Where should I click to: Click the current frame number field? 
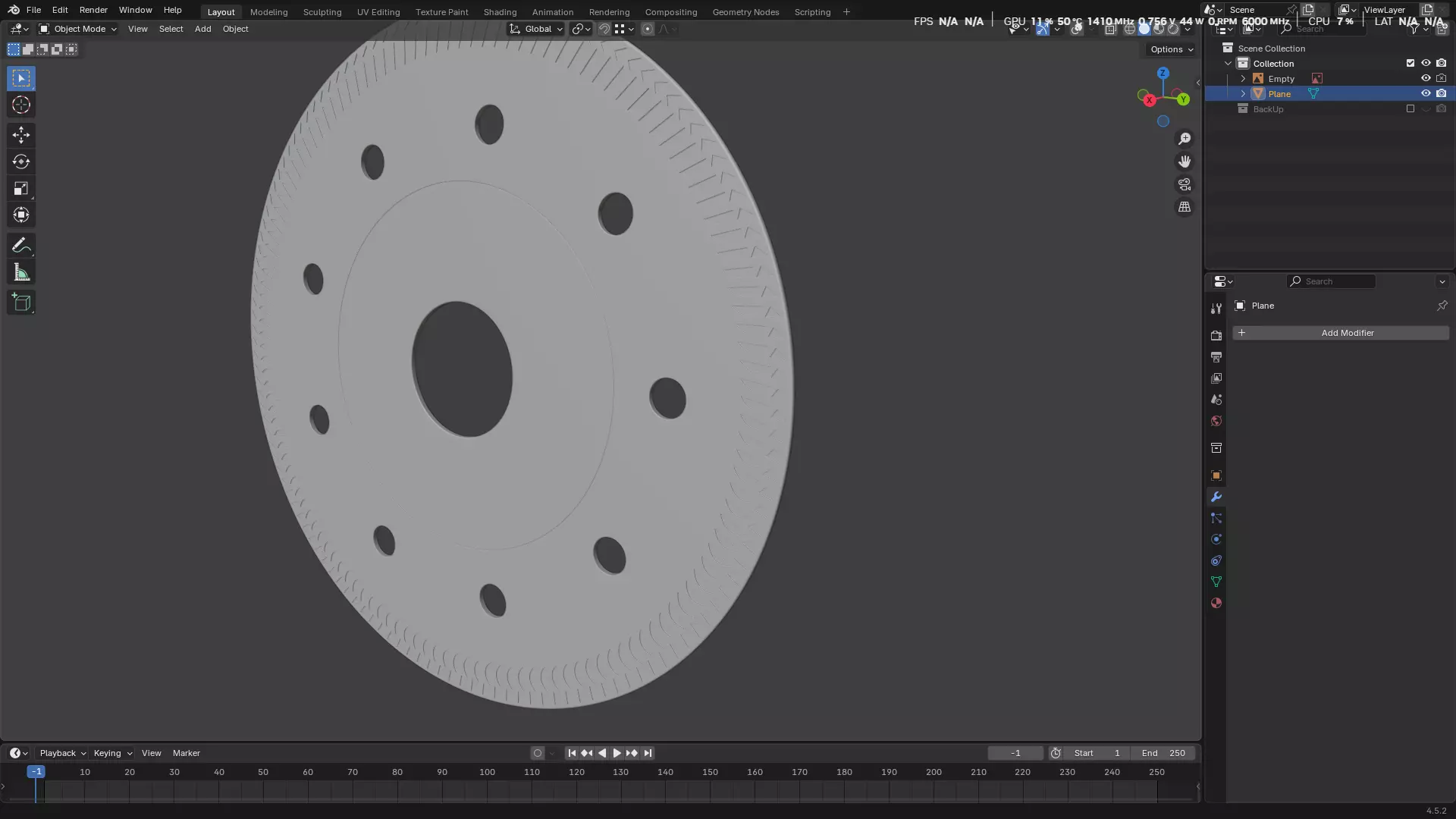(x=1015, y=753)
